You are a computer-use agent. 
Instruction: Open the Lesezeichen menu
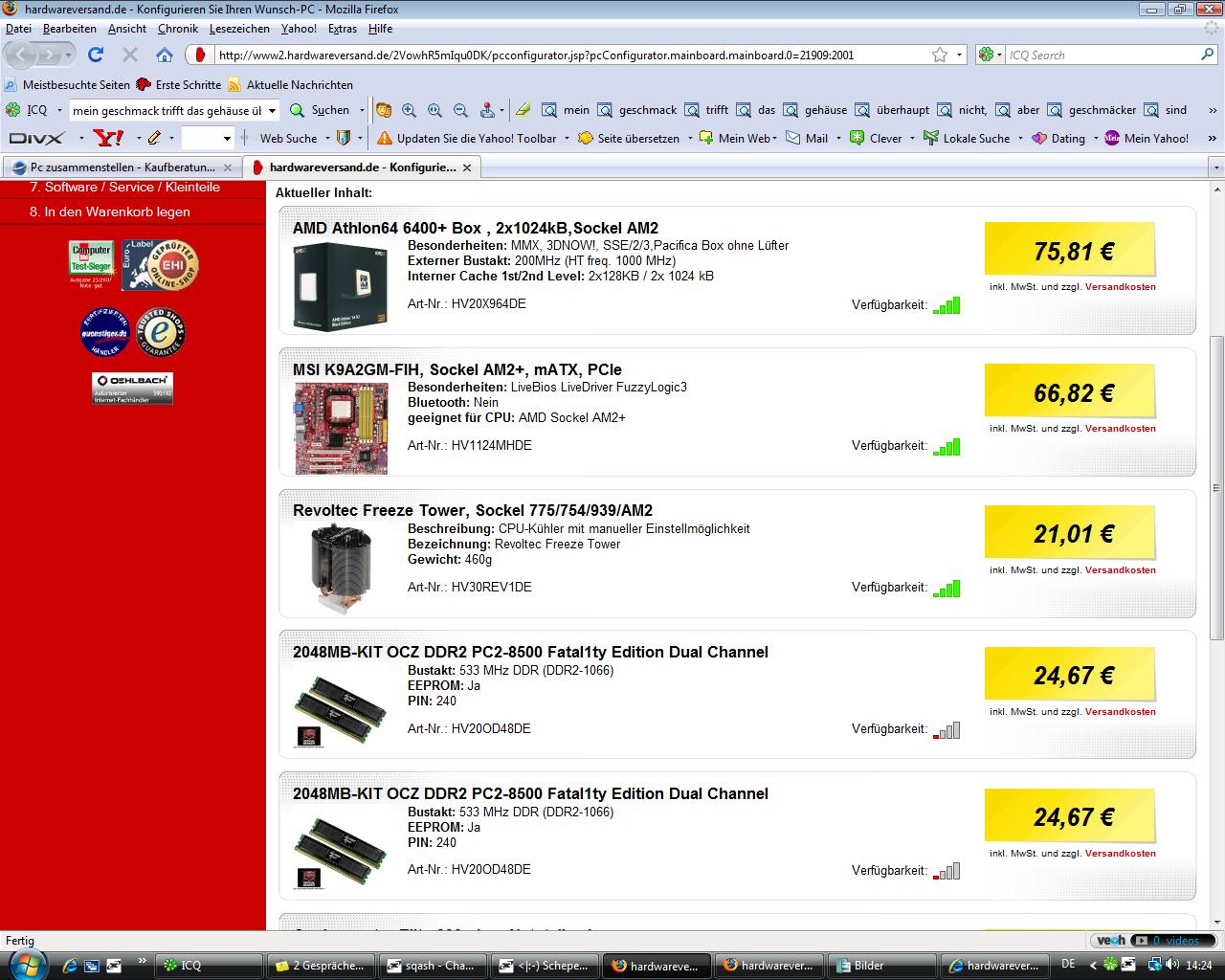(x=239, y=29)
